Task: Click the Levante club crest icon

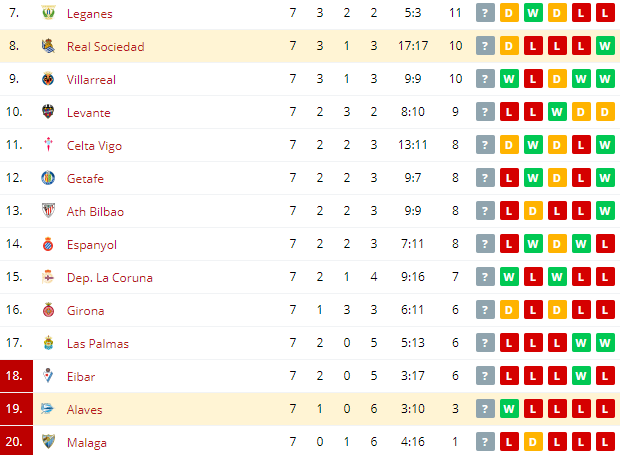Action: 48,112
